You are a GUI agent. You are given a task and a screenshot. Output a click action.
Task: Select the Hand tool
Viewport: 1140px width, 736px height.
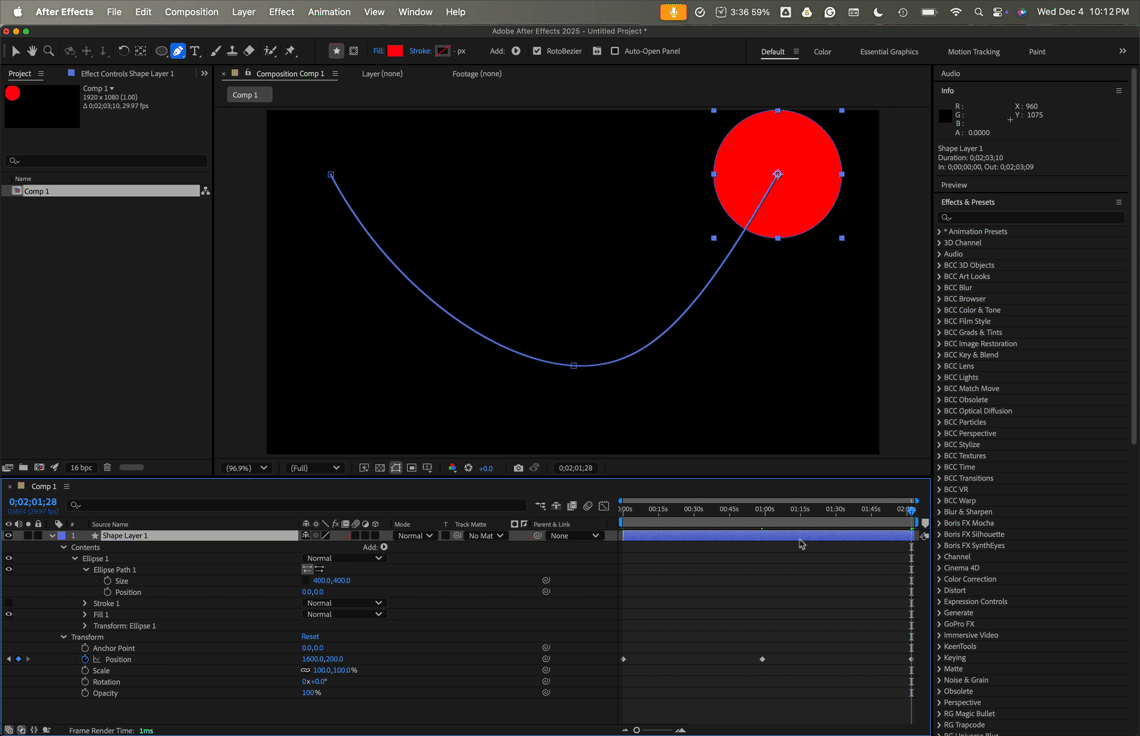point(32,51)
